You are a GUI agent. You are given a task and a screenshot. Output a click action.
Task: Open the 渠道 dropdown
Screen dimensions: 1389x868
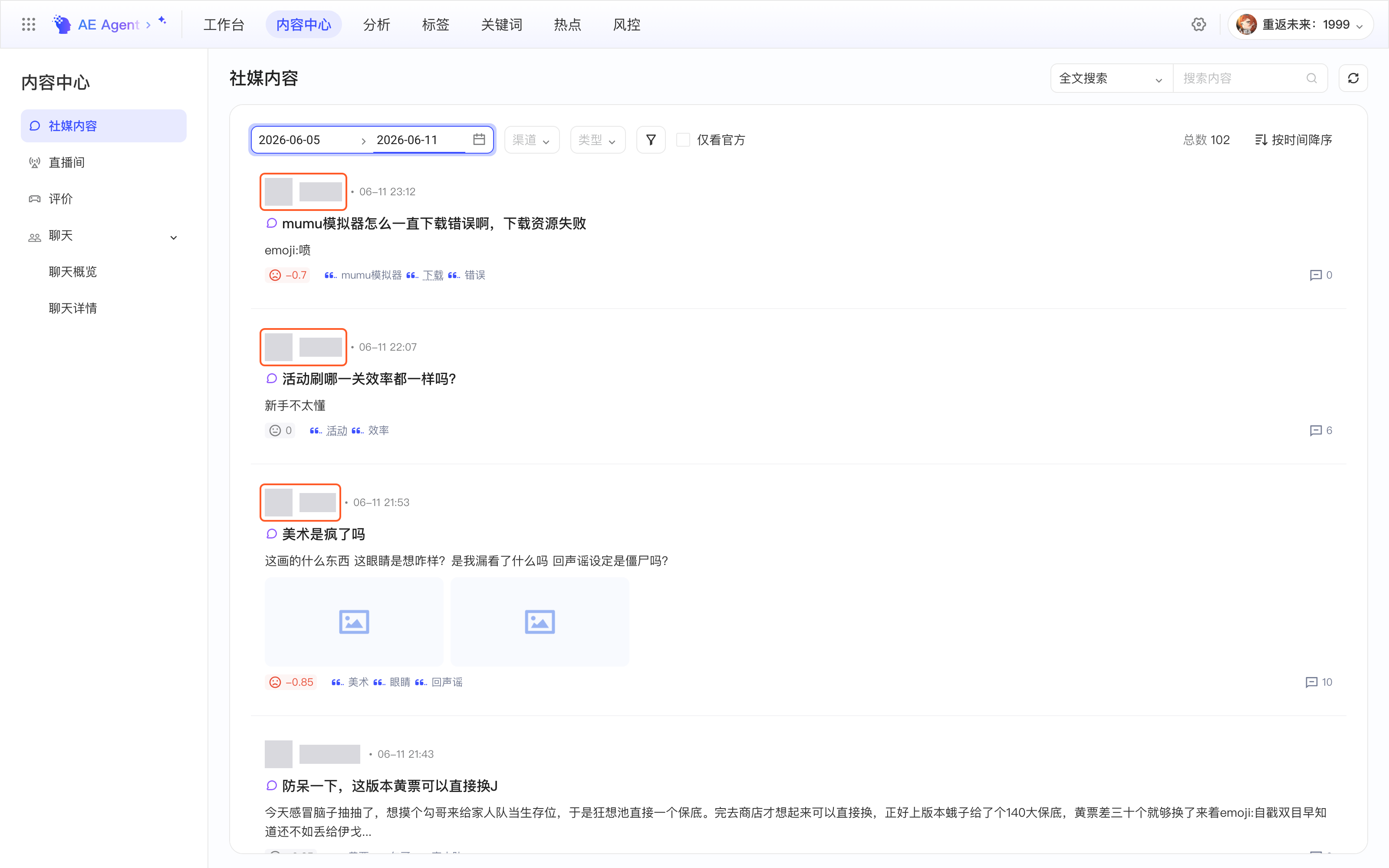pos(531,139)
